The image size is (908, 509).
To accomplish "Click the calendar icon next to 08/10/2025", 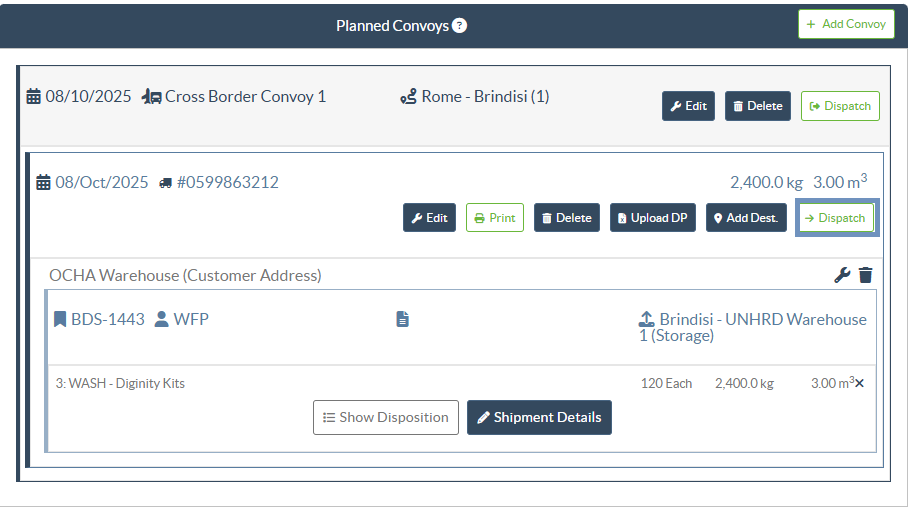I will pos(34,97).
